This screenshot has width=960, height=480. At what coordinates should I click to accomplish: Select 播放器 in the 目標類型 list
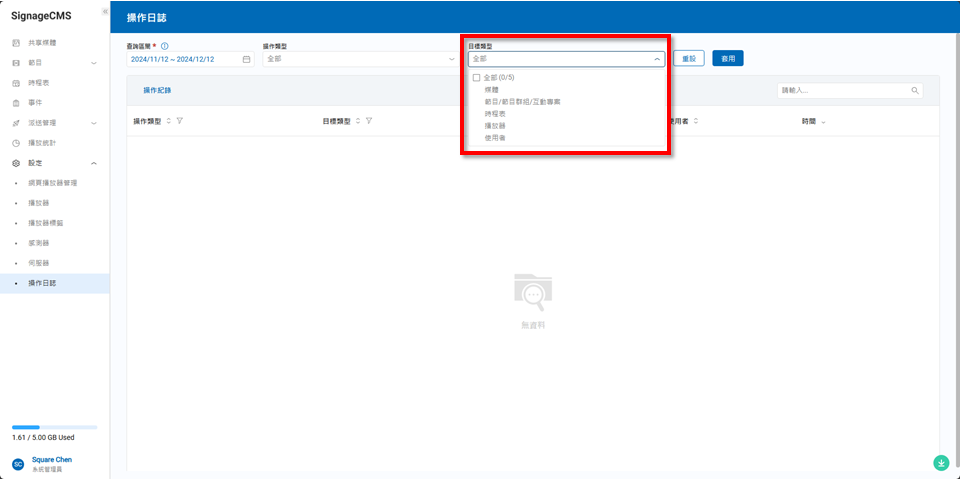pyautogui.click(x=495, y=126)
